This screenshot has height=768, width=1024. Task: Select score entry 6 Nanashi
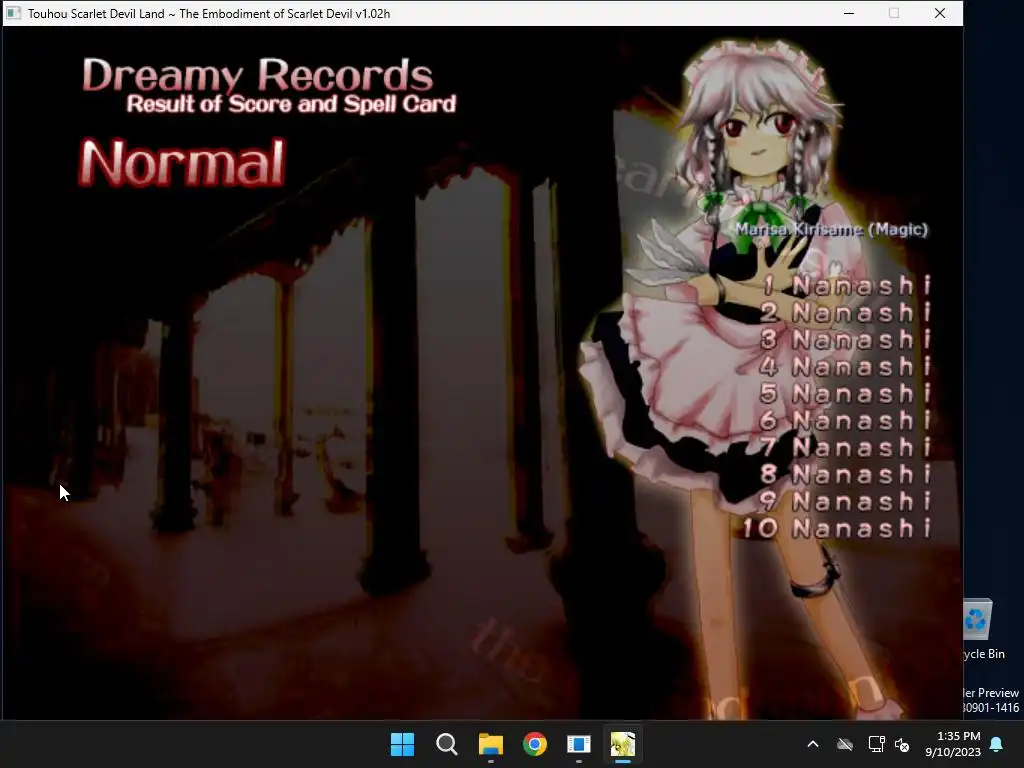tap(846, 421)
